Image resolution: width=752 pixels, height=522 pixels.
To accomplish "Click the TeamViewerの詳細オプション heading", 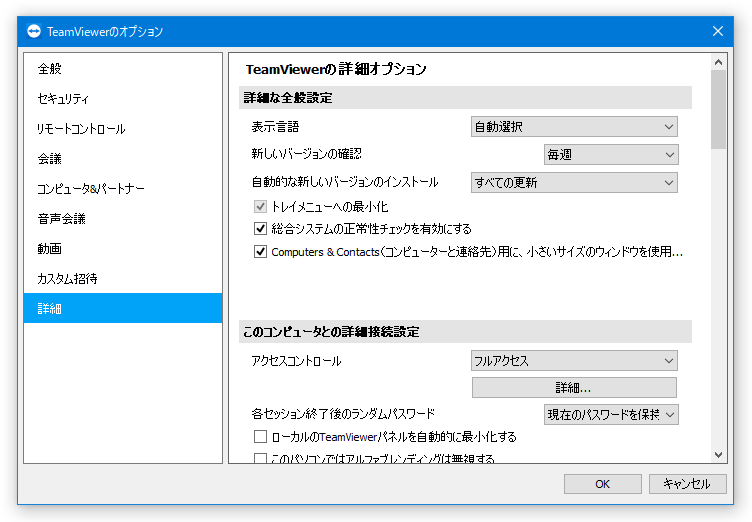I will [336, 69].
